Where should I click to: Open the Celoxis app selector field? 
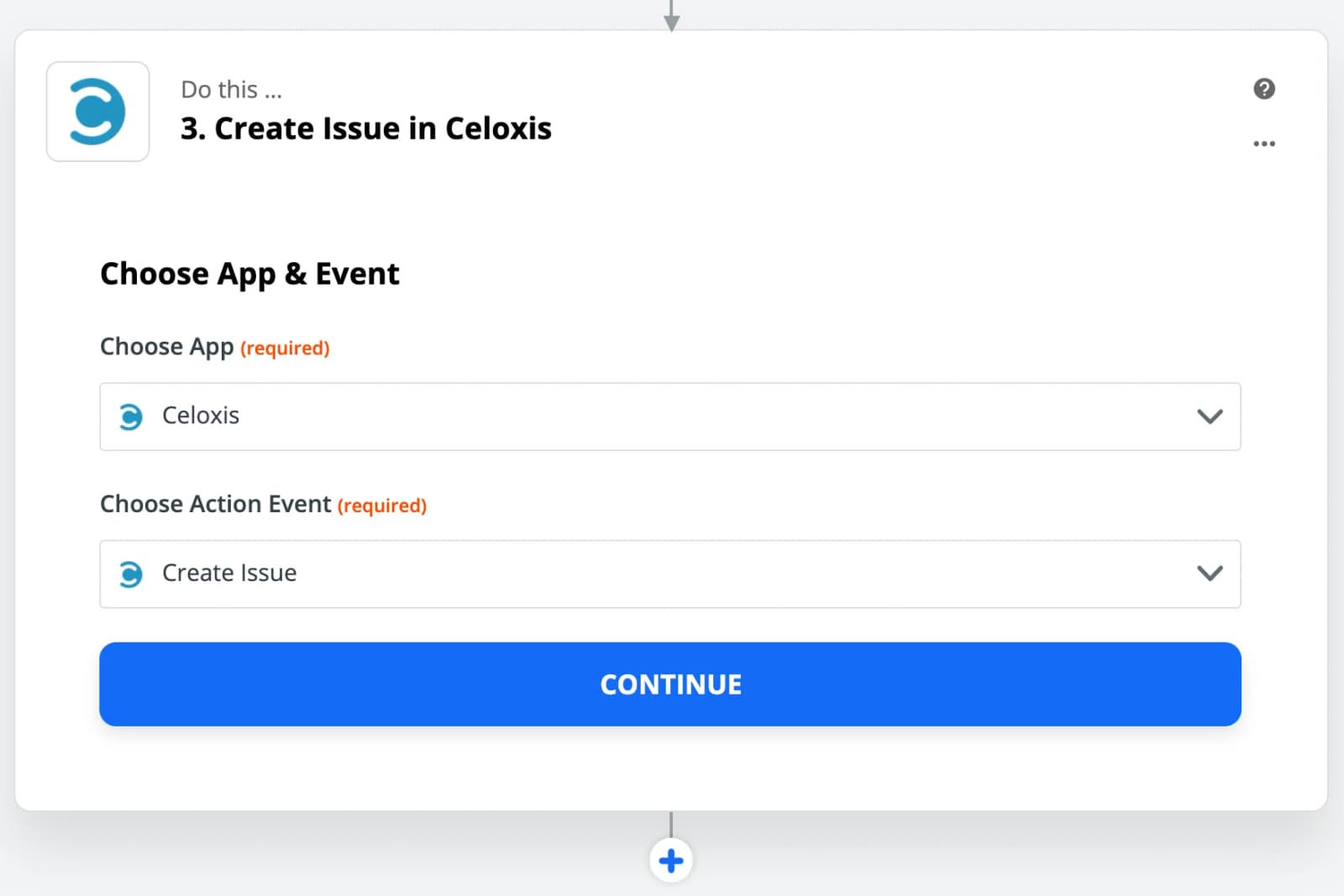[x=670, y=417]
